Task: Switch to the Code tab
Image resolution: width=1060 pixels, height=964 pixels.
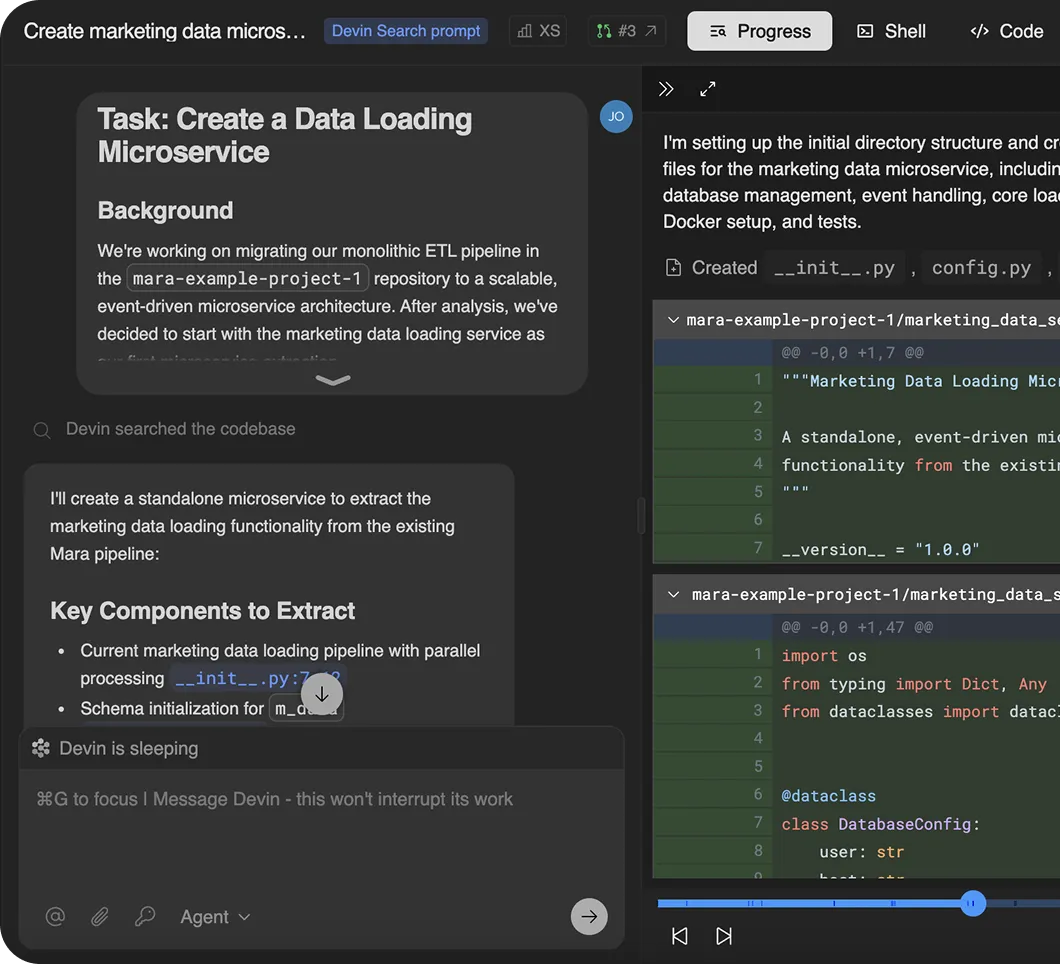Action: pyautogui.click(x=1007, y=31)
